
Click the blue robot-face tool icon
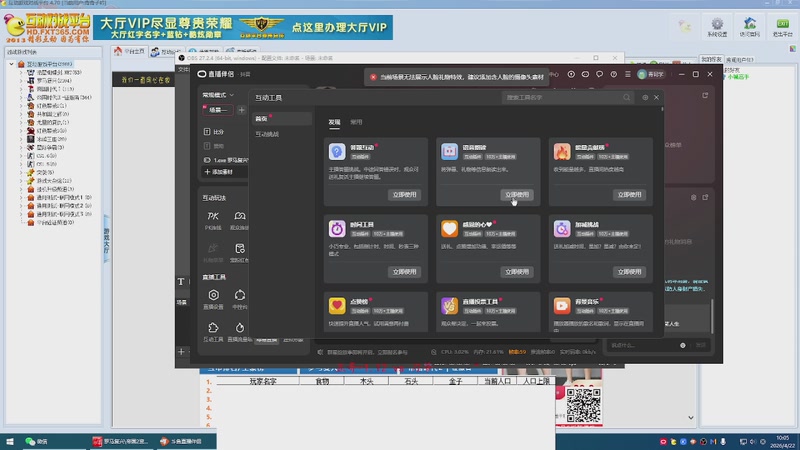tap(449, 152)
